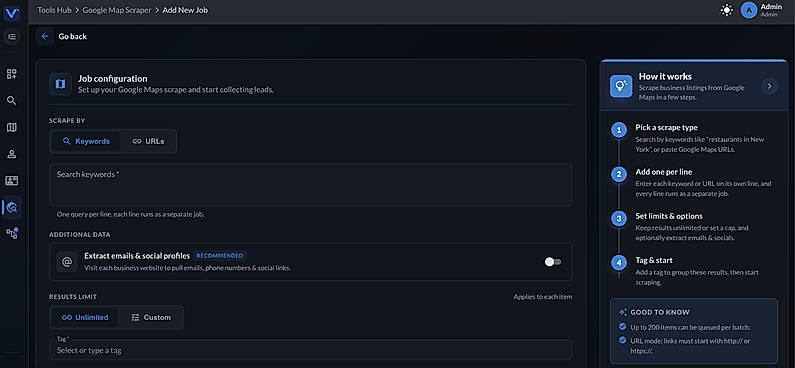This screenshot has width=795, height=368.
Task: Click step 2 Add one per line
Action: [x=663, y=172]
